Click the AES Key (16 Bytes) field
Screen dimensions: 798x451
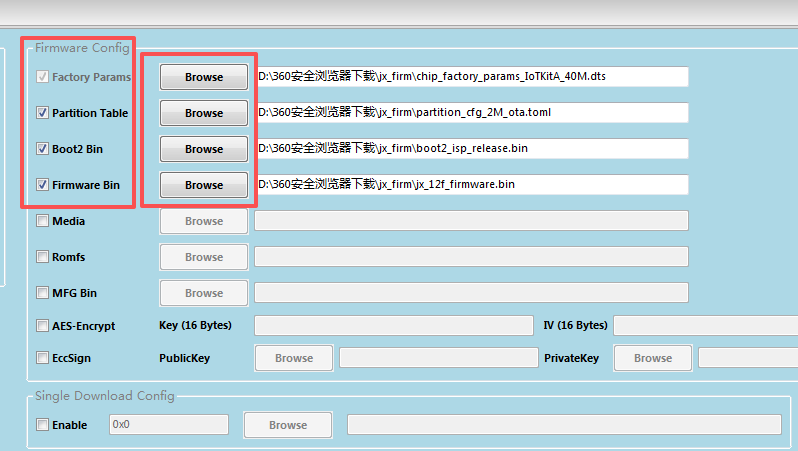click(x=394, y=326)
